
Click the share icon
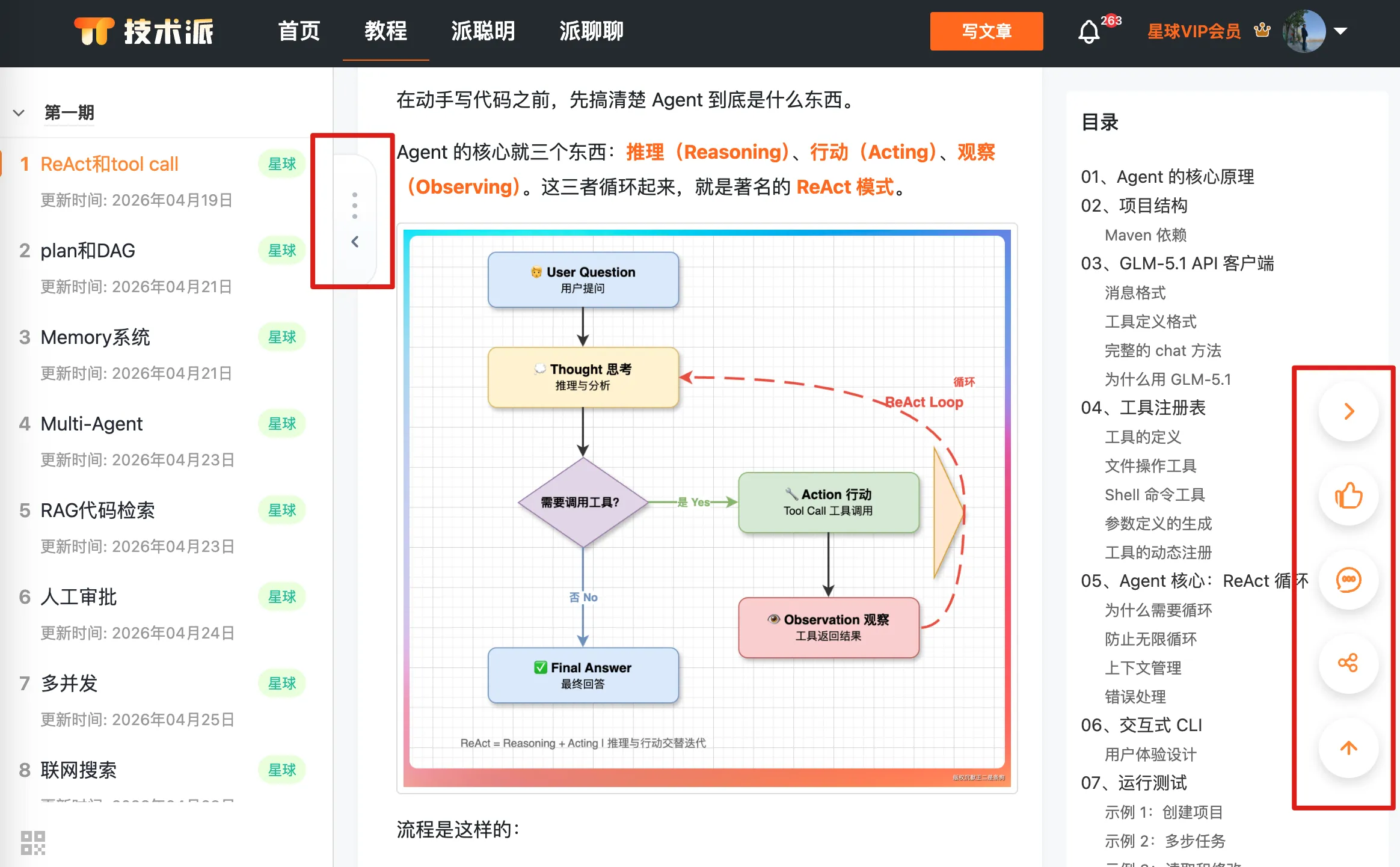point(1349,663)
